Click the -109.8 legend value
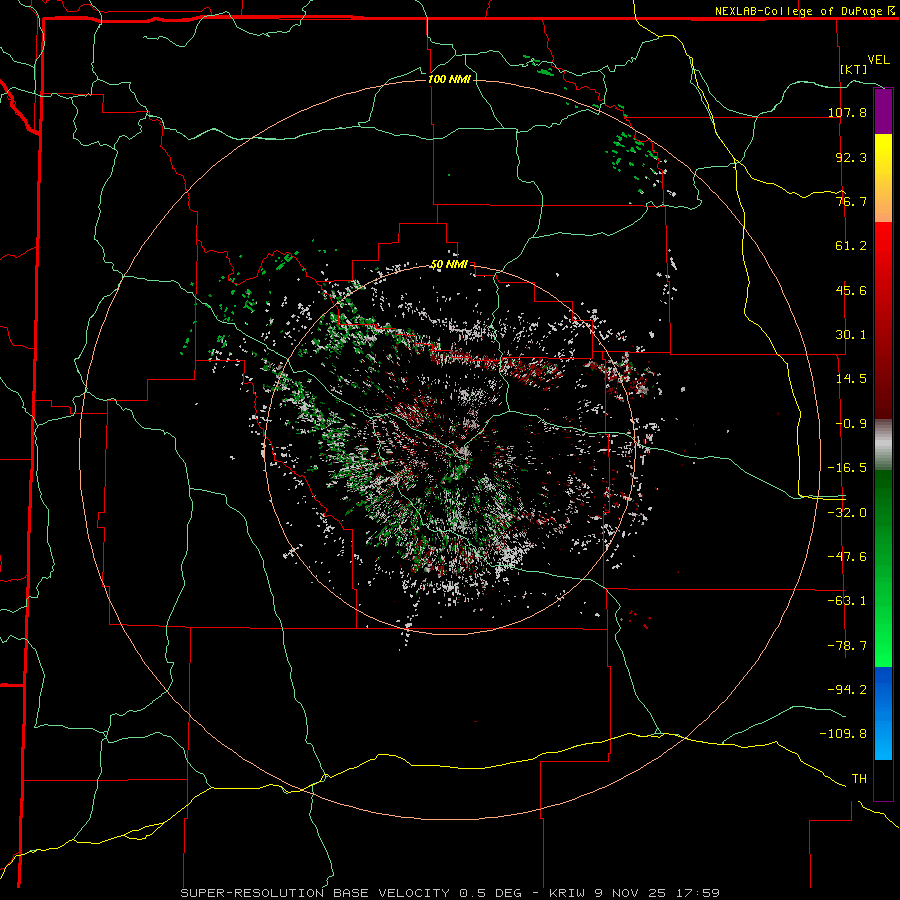900x900 pixels. click(843, 734)
